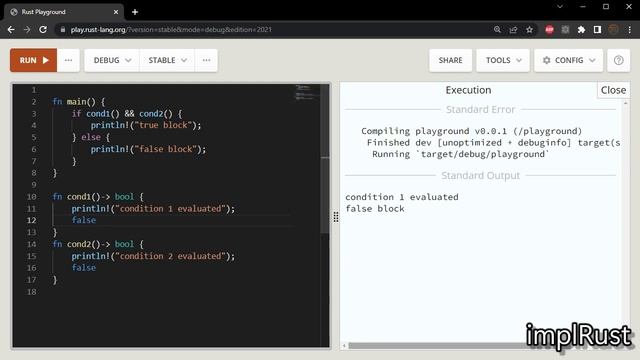Image resolution: width=640 pixels, height=360 pixels.
Task: Click 'condition 1 evaluated' println in editor
Action: [153, 209]
